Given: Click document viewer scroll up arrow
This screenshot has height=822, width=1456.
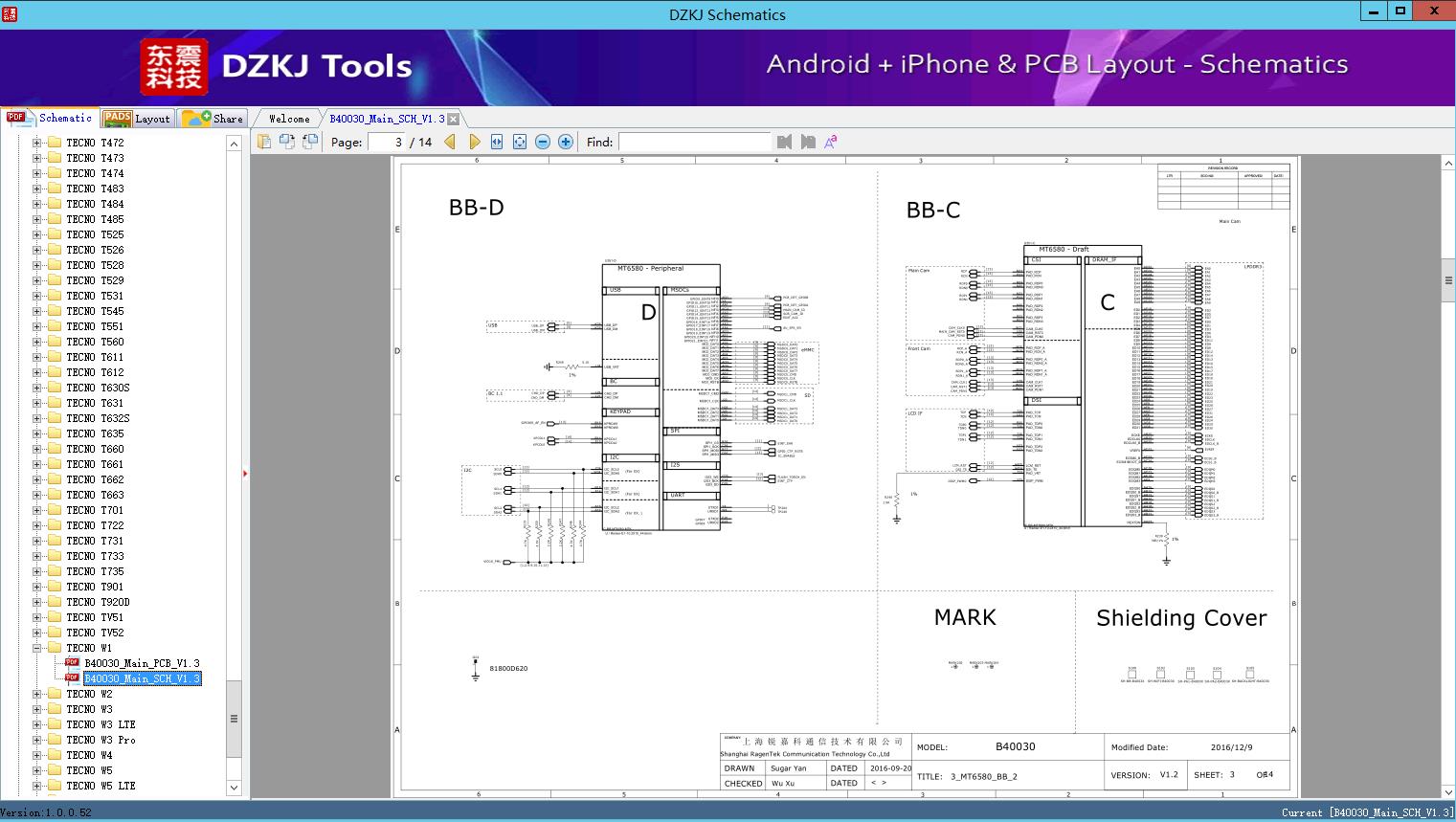Looking at the screenshot, I should [1448, 164].
